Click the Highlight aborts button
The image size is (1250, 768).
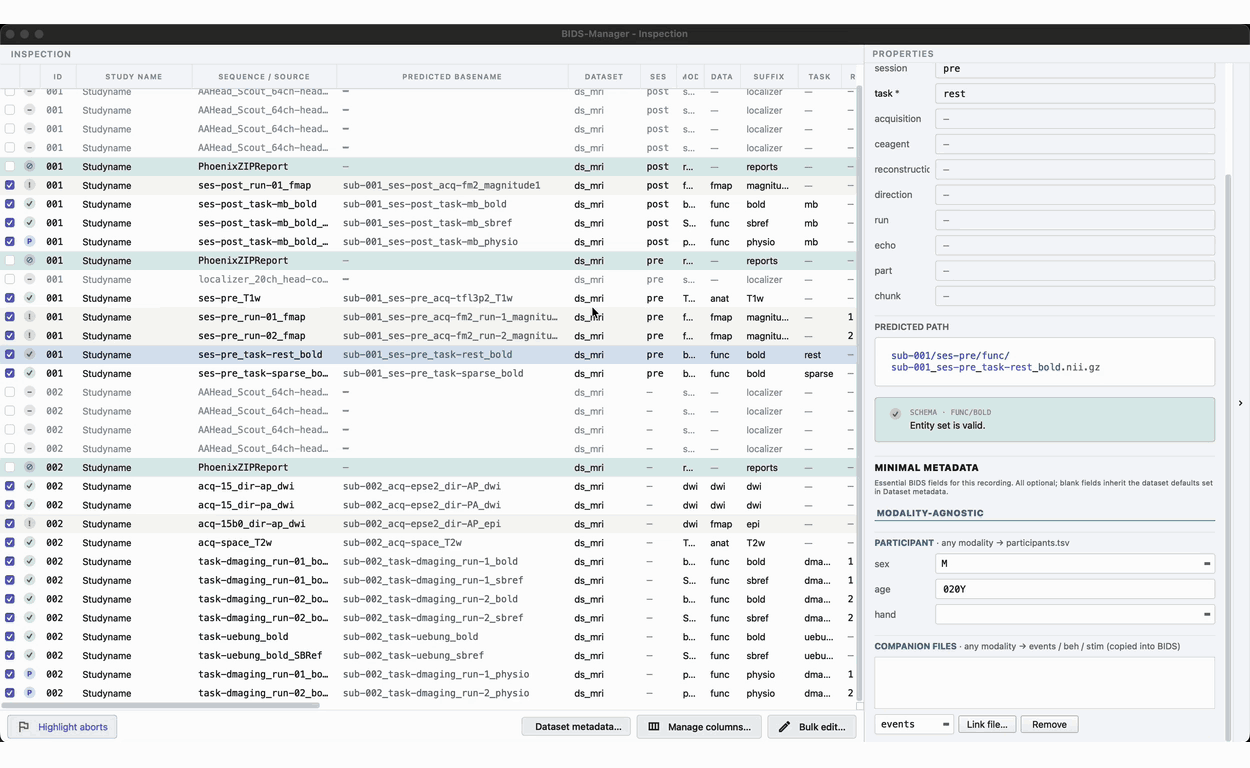coord(62,727)
